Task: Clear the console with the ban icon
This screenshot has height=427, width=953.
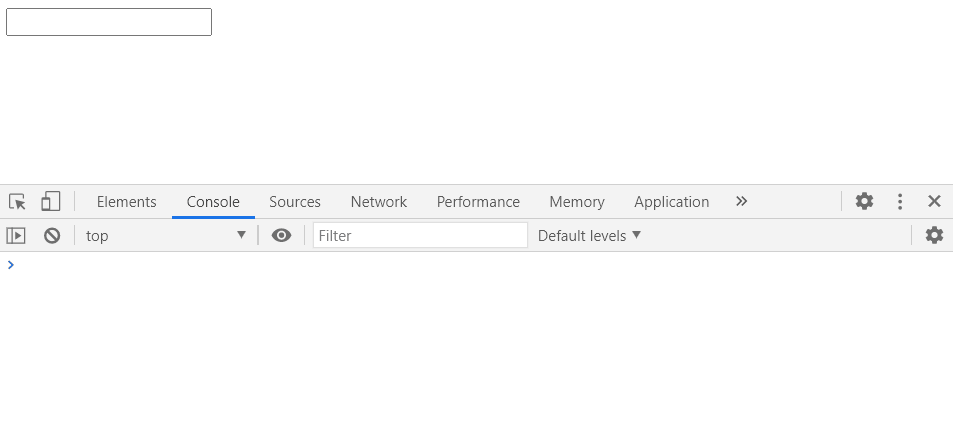Action: (52, 236)
